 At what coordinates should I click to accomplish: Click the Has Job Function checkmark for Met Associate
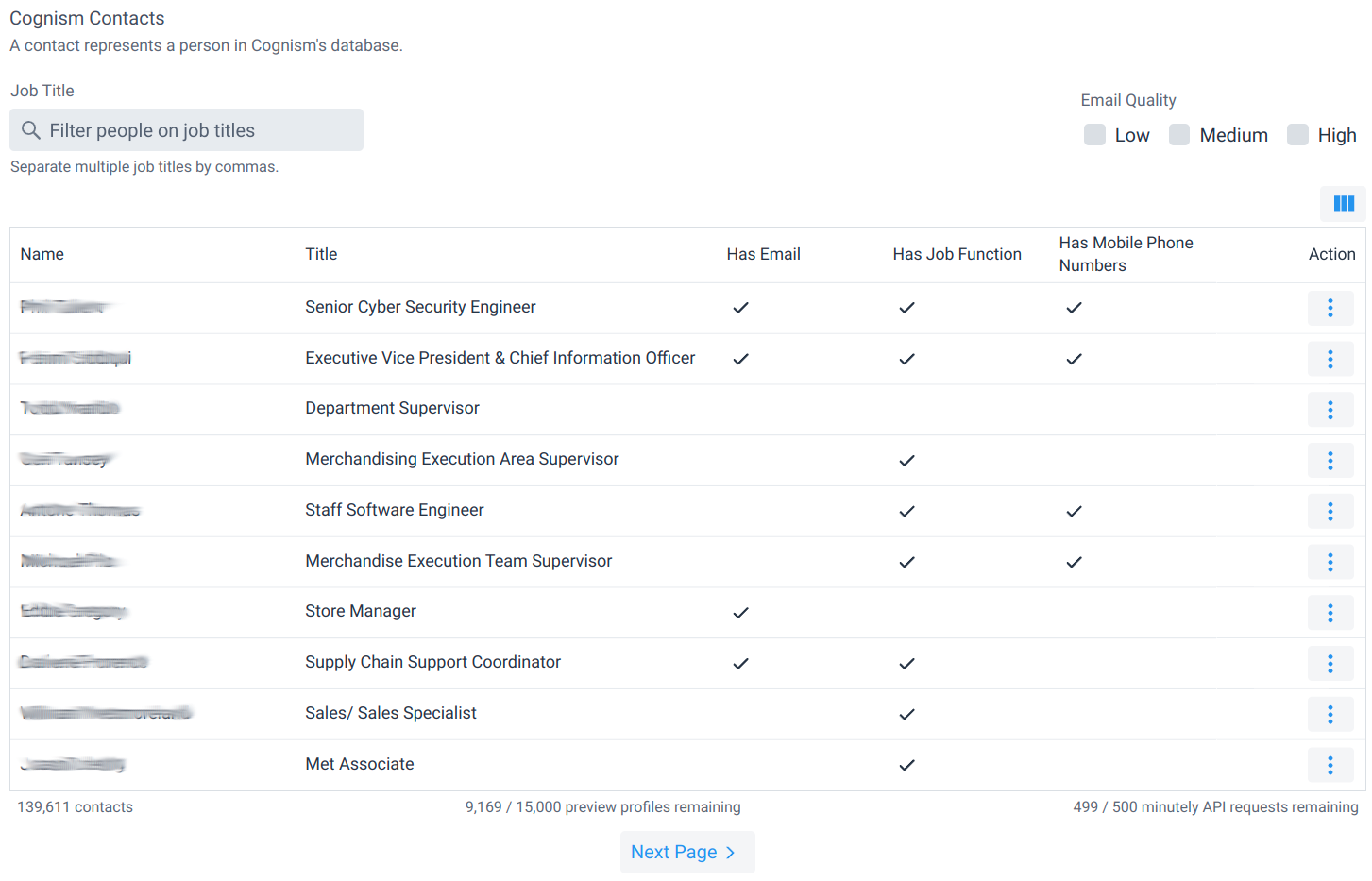coord(906,765)
